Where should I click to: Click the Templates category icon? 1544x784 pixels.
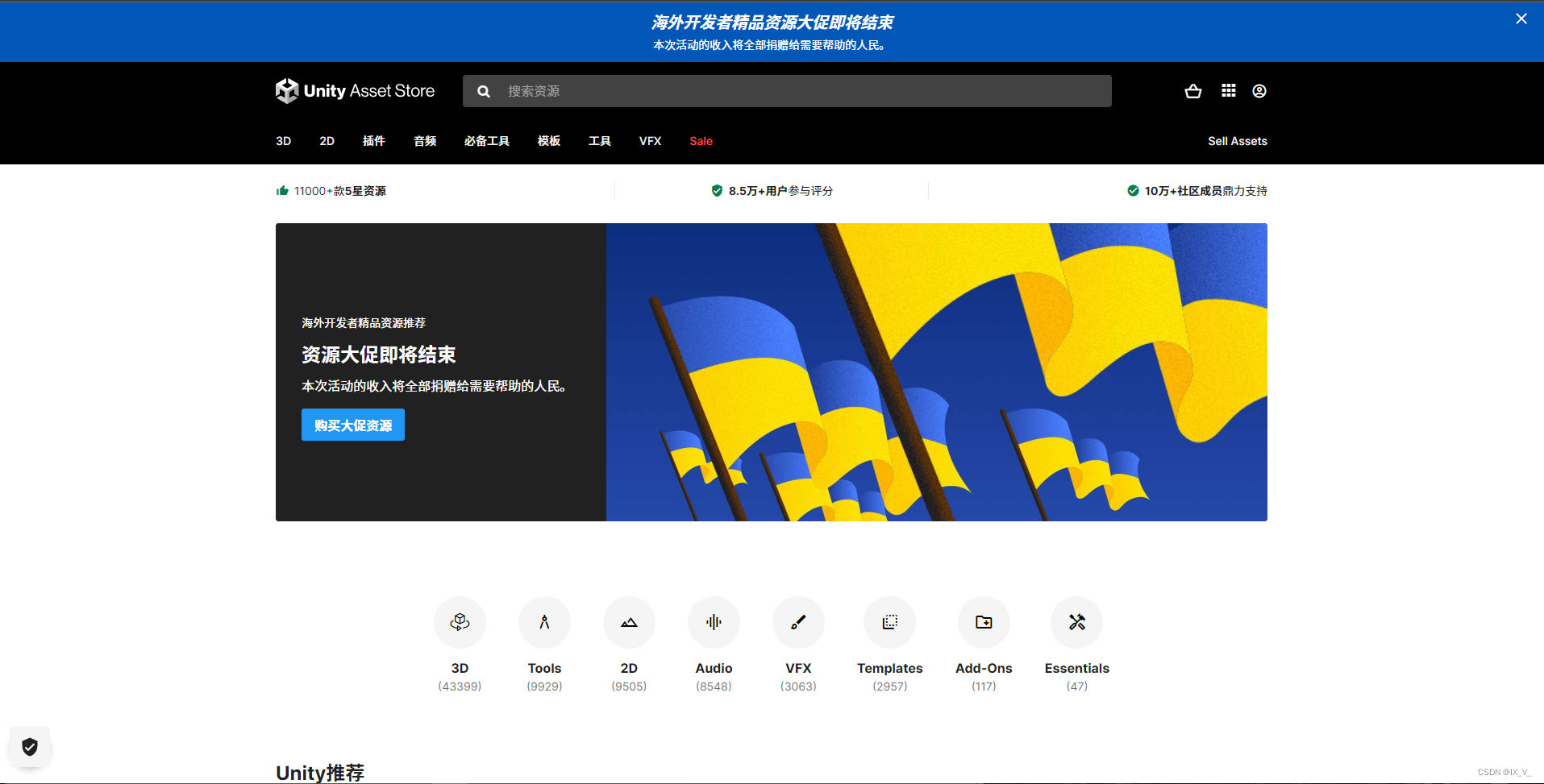pos(889,622)
